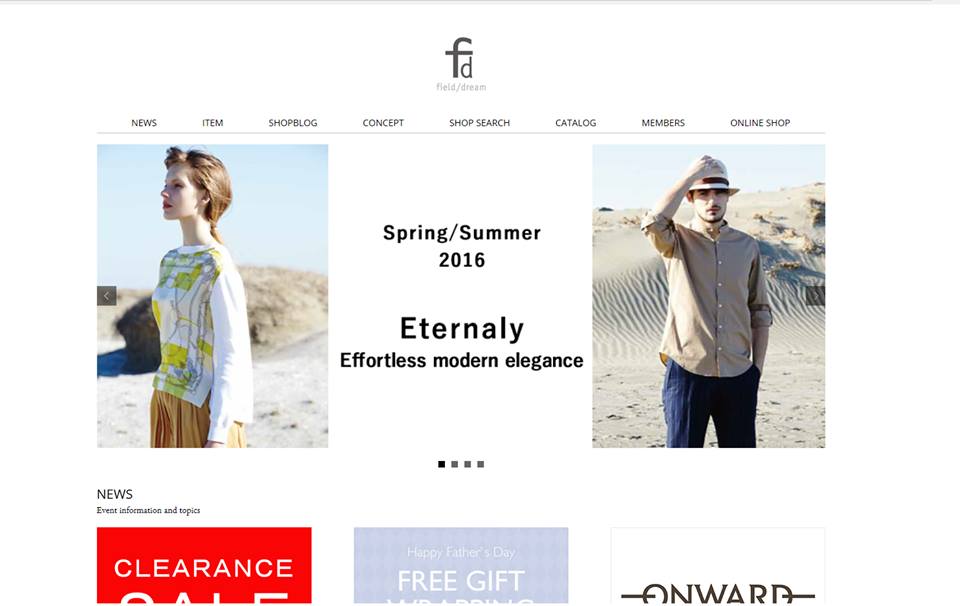Select the third carousel indicator dot
The height and width of the screenshot is (606, 960).
tap(468, 464)
